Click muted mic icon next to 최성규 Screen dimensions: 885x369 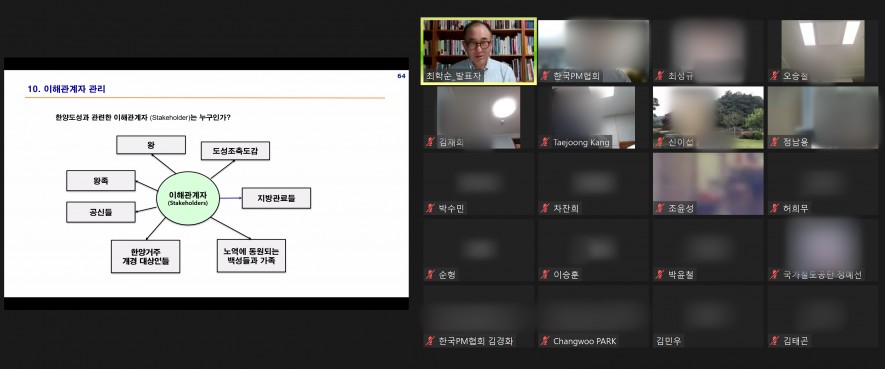pyautogui.click(x=660, y=76)
